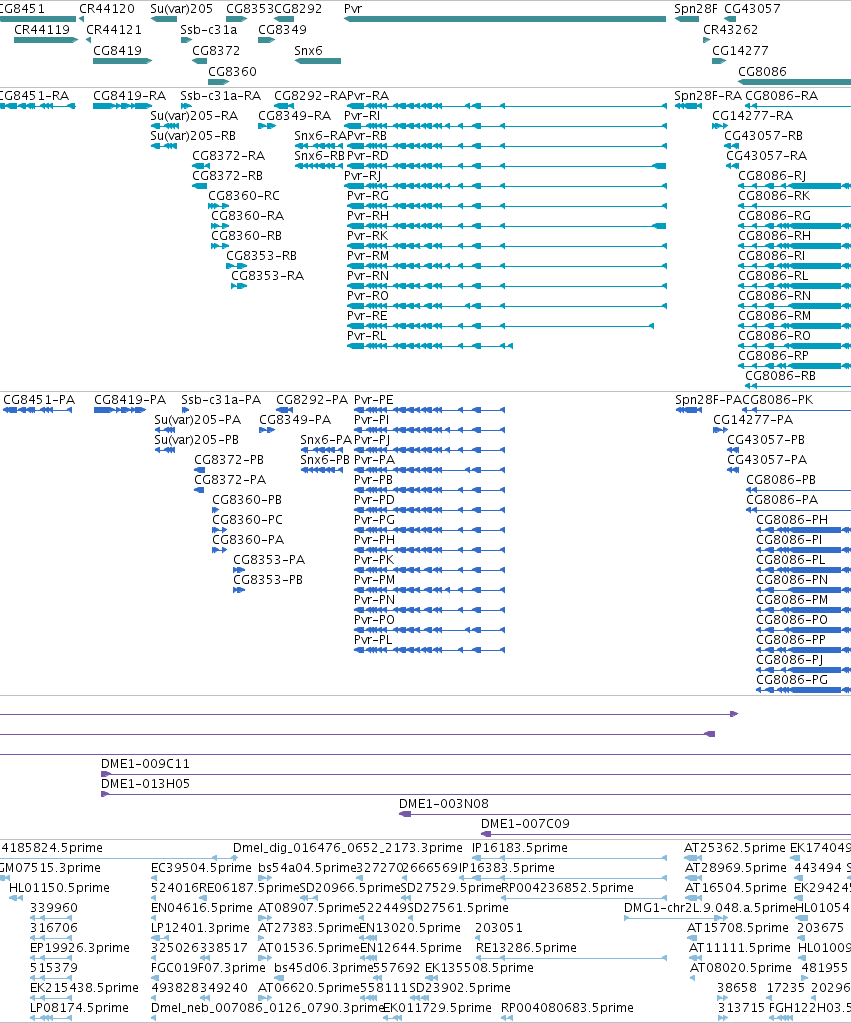
Task: Select EST label LP08174.5prime
Action: tap(79, 1007)
